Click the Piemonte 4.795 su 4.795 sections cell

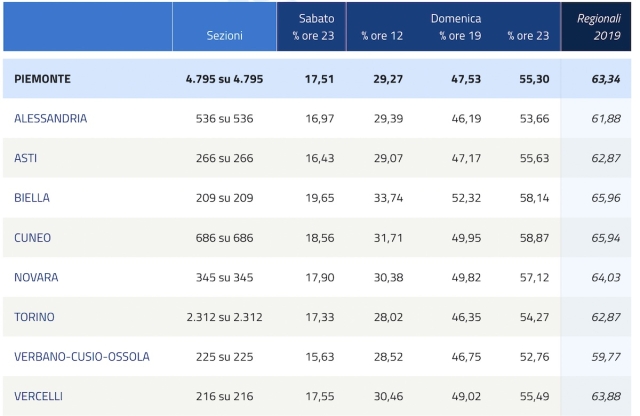[224, 78]
